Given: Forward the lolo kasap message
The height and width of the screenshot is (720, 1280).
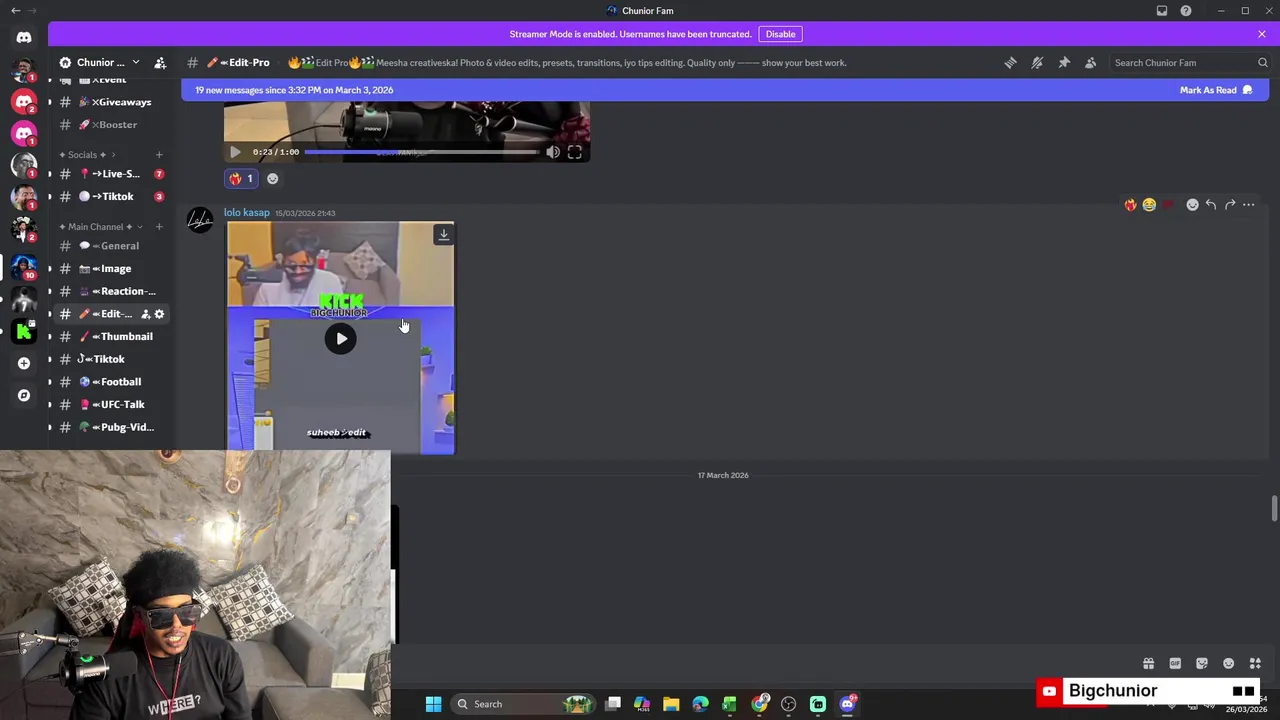Looking at the screenshot, I should tap(1230, 205).
